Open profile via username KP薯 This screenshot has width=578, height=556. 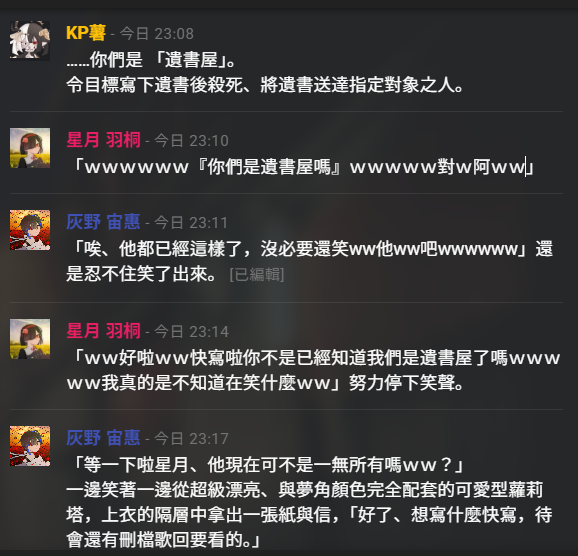pyautogui.click(x=86, y=33)
